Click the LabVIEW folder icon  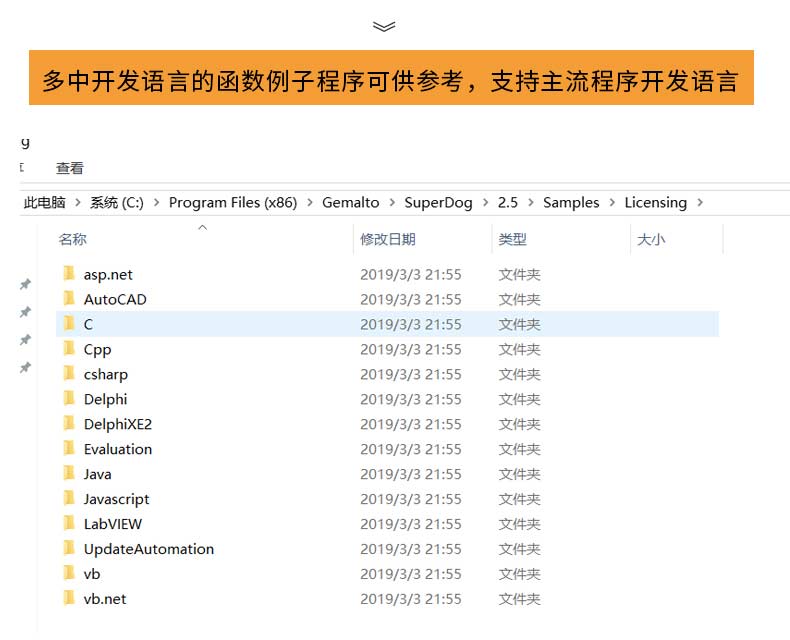[69, 523]
